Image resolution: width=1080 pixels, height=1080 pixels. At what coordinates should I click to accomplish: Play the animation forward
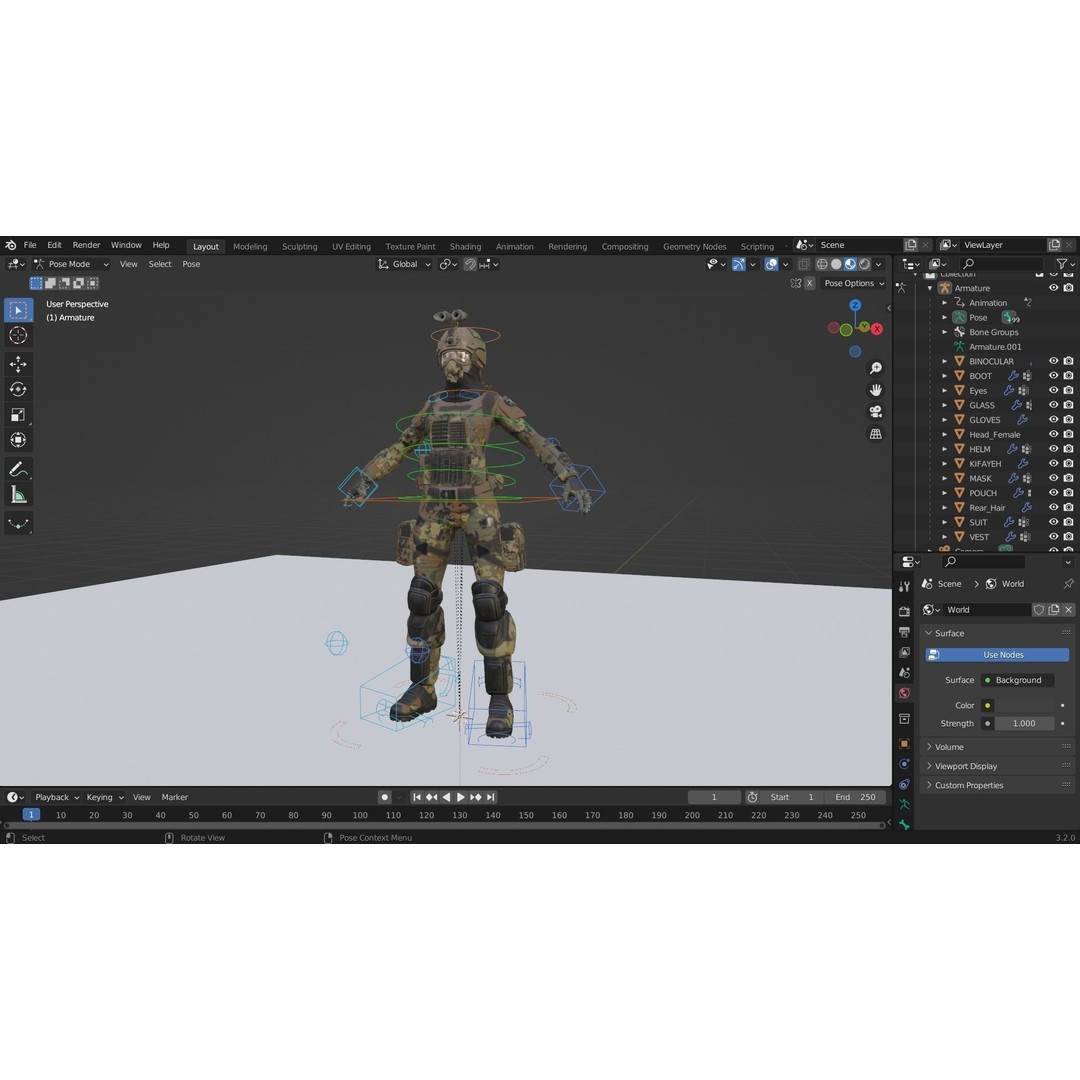(461, 797)
